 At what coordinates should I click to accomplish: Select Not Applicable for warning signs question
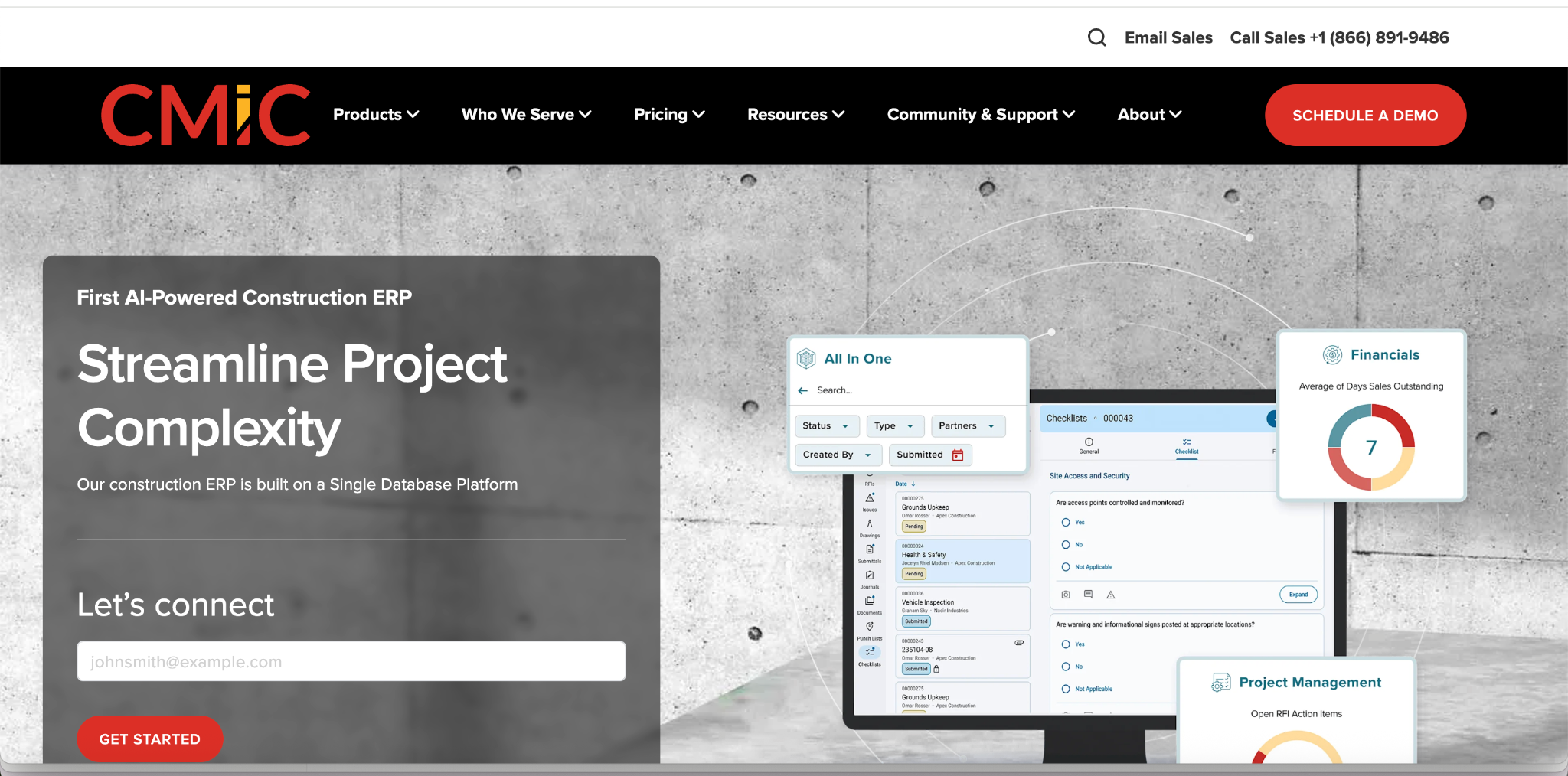1066,689
